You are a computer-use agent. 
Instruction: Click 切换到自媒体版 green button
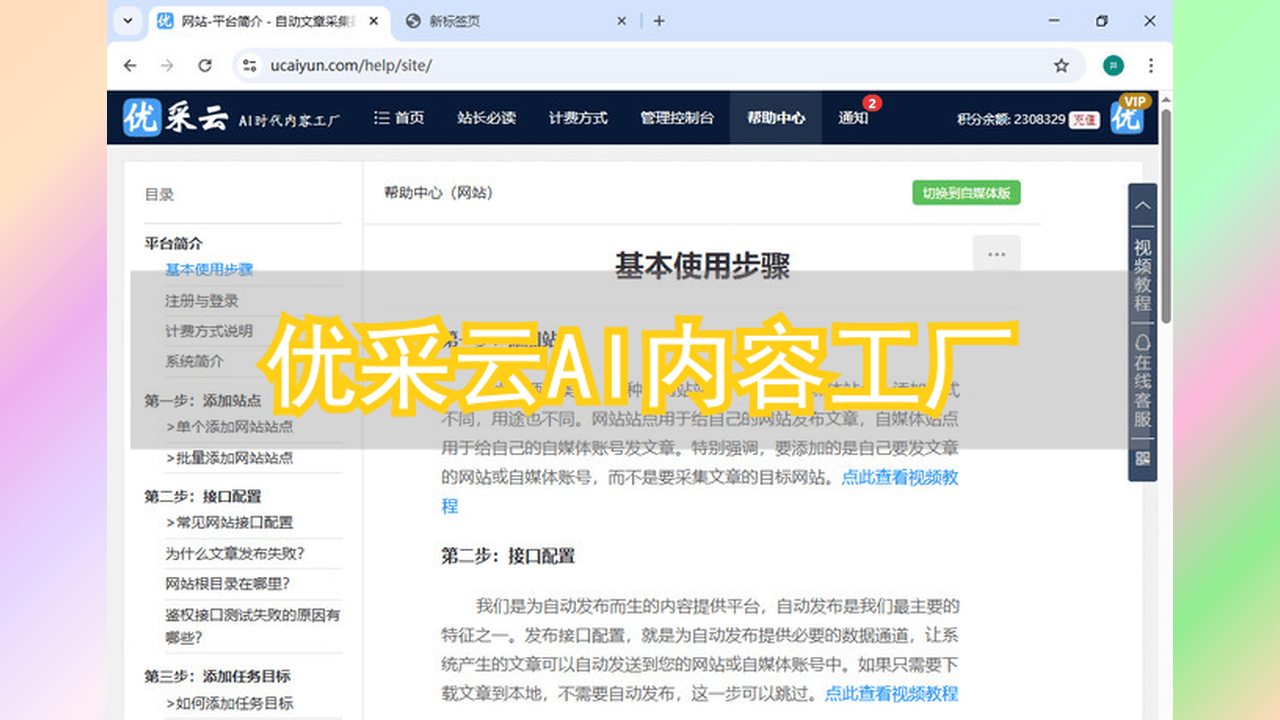[x=965, y=193]
